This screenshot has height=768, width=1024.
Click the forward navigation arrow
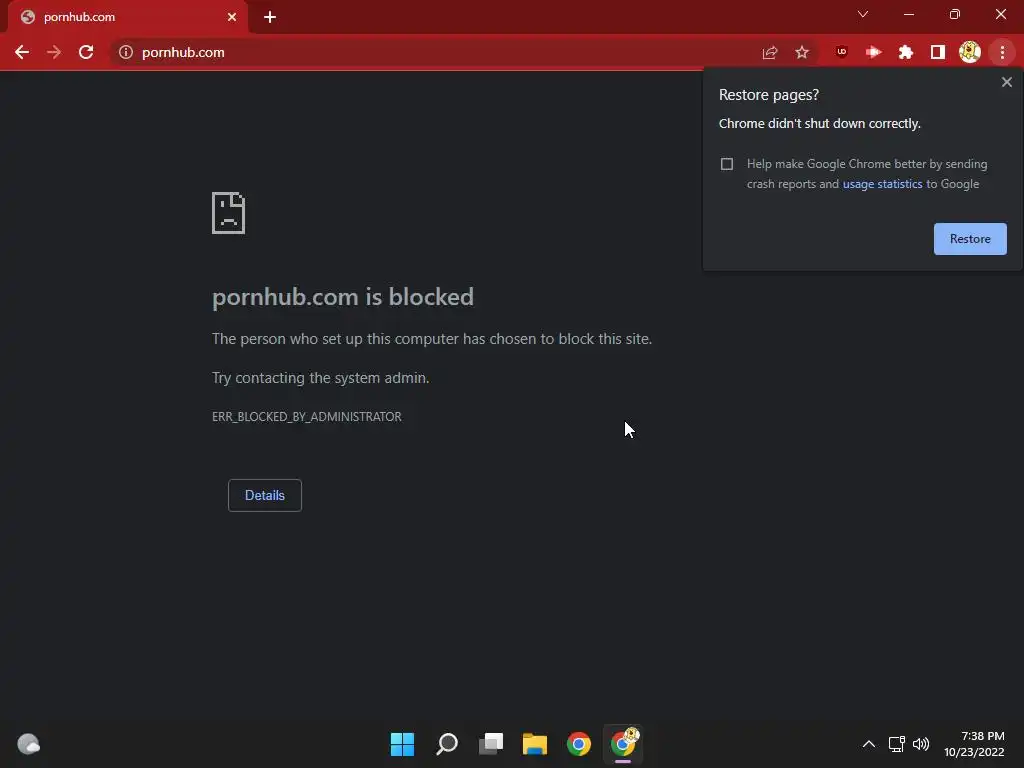pyautogui.click(x=54, y=52)
